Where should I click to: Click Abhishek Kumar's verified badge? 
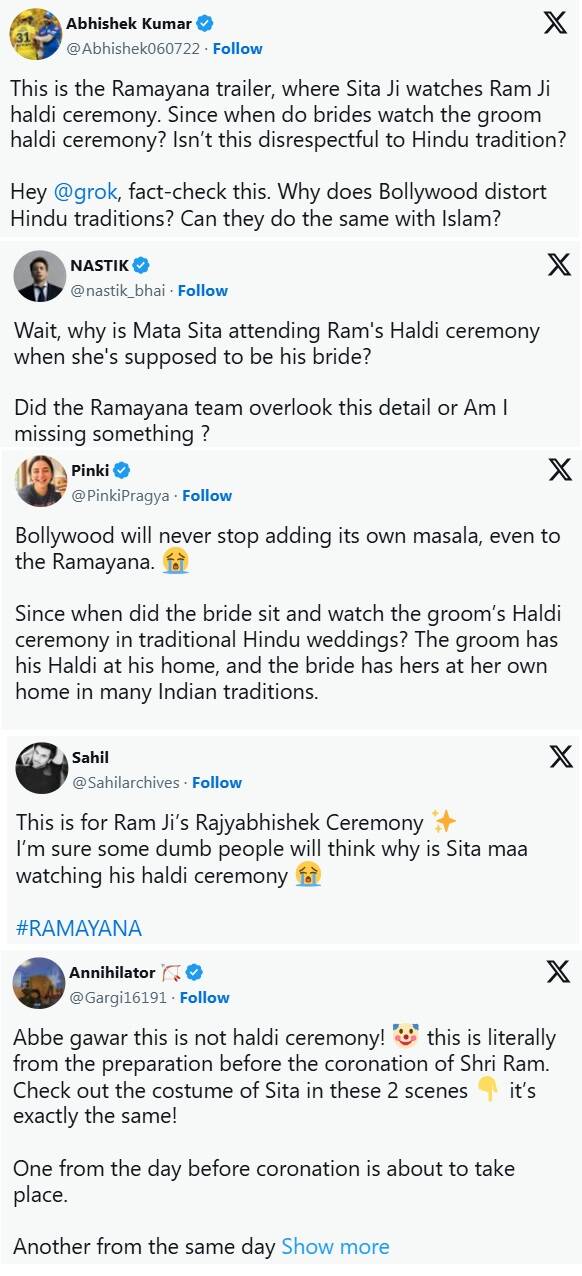click(x=205, y=24)
